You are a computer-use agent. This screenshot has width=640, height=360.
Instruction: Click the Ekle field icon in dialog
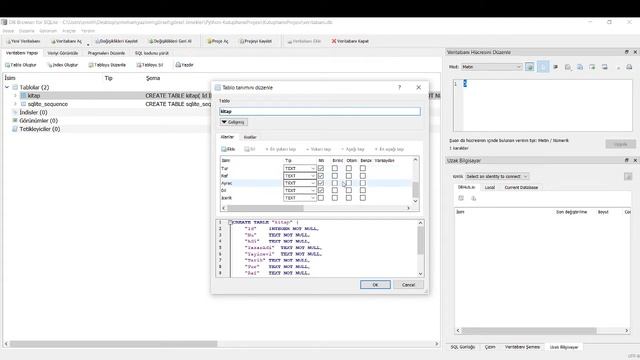tap(228, 149)
